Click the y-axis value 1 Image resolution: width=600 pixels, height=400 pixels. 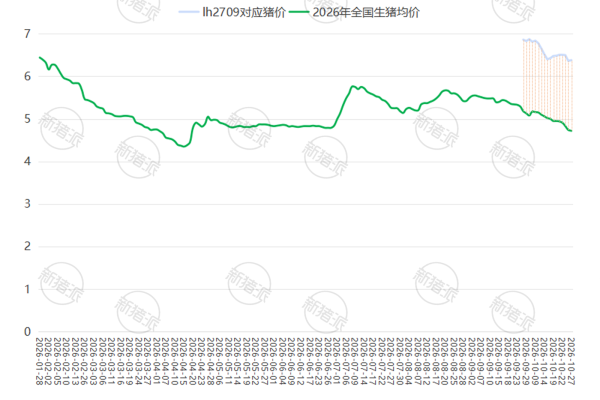click(27, 289)
